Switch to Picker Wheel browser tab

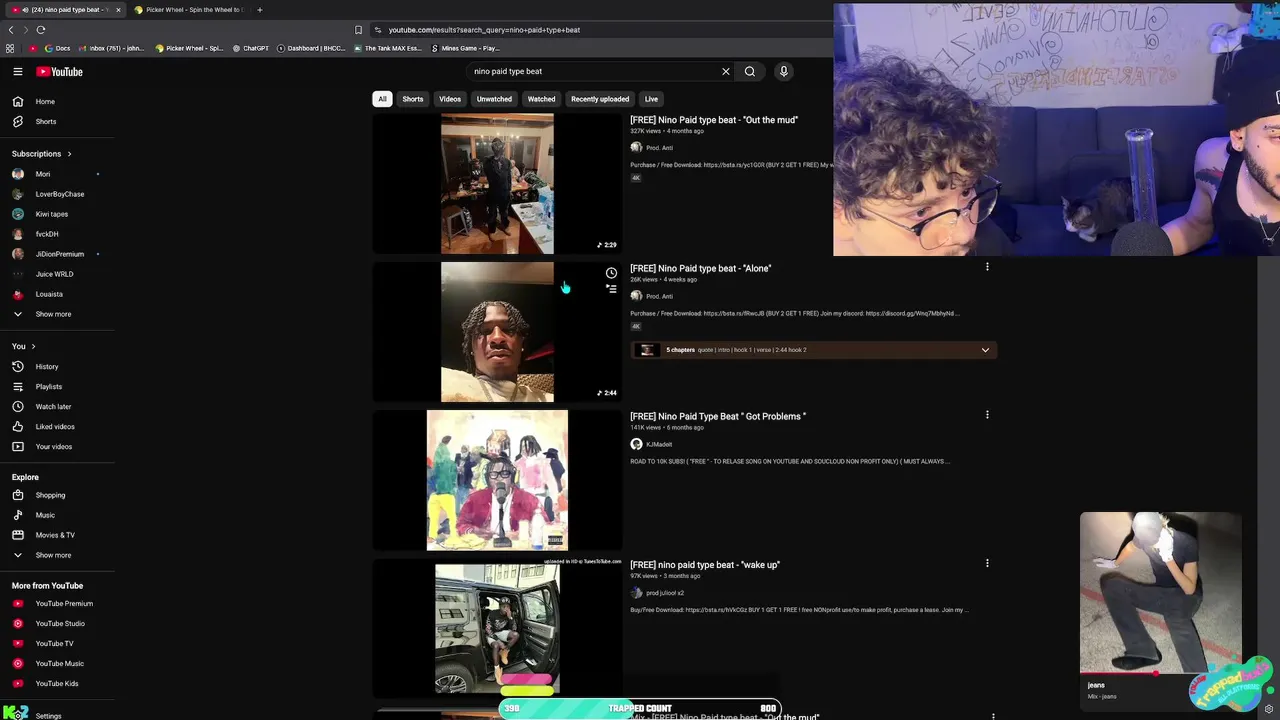(188, 10)
